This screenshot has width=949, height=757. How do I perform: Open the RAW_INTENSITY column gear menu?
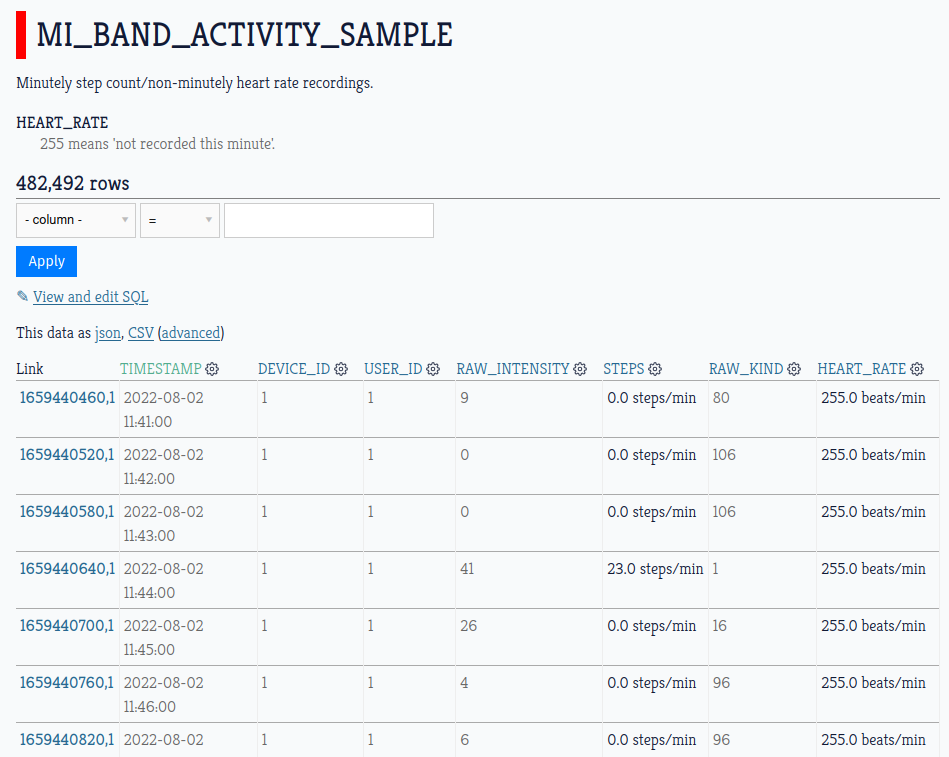coord(580,369)
